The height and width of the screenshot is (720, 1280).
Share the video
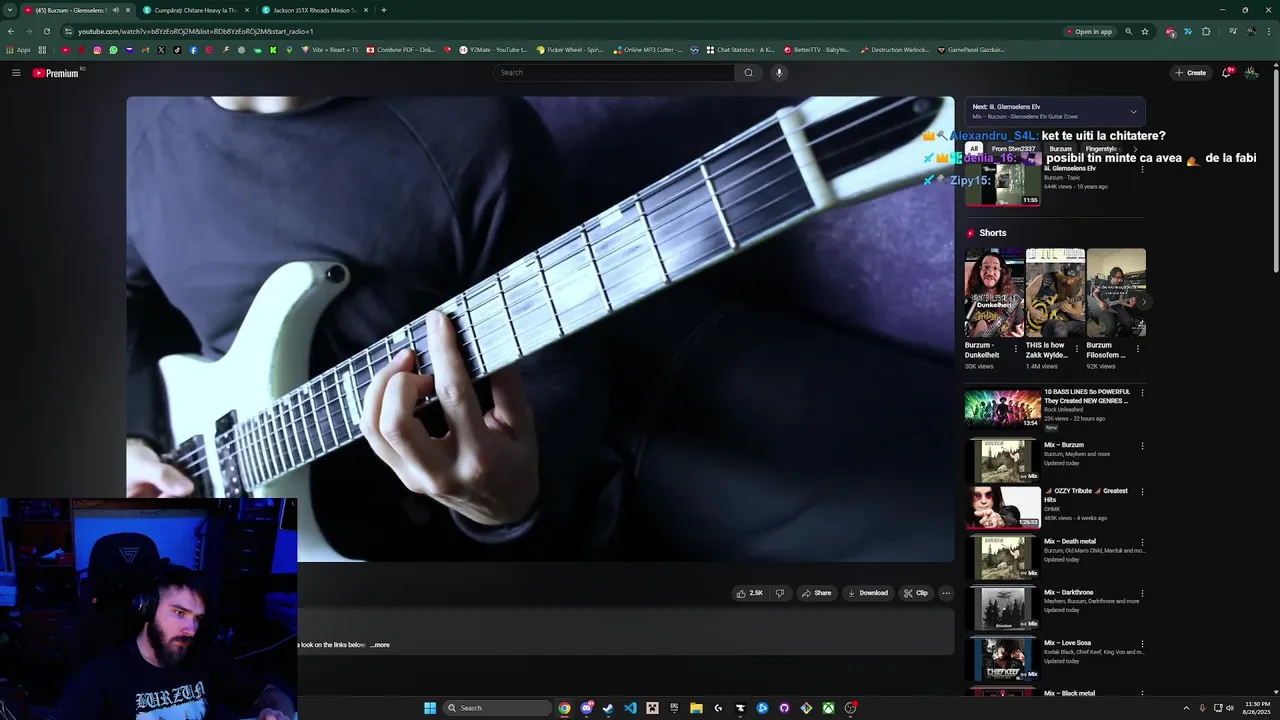[816, 593]
